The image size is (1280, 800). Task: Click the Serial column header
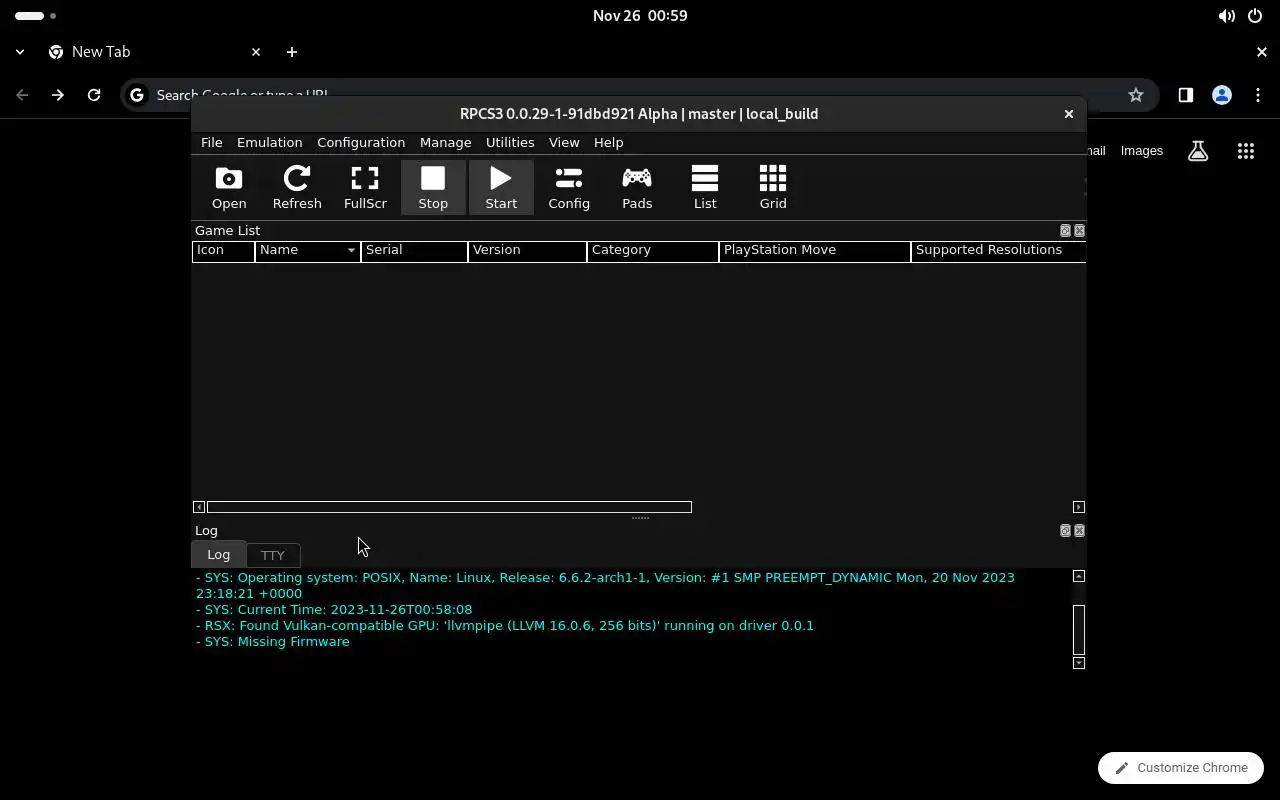pos(414,250)
